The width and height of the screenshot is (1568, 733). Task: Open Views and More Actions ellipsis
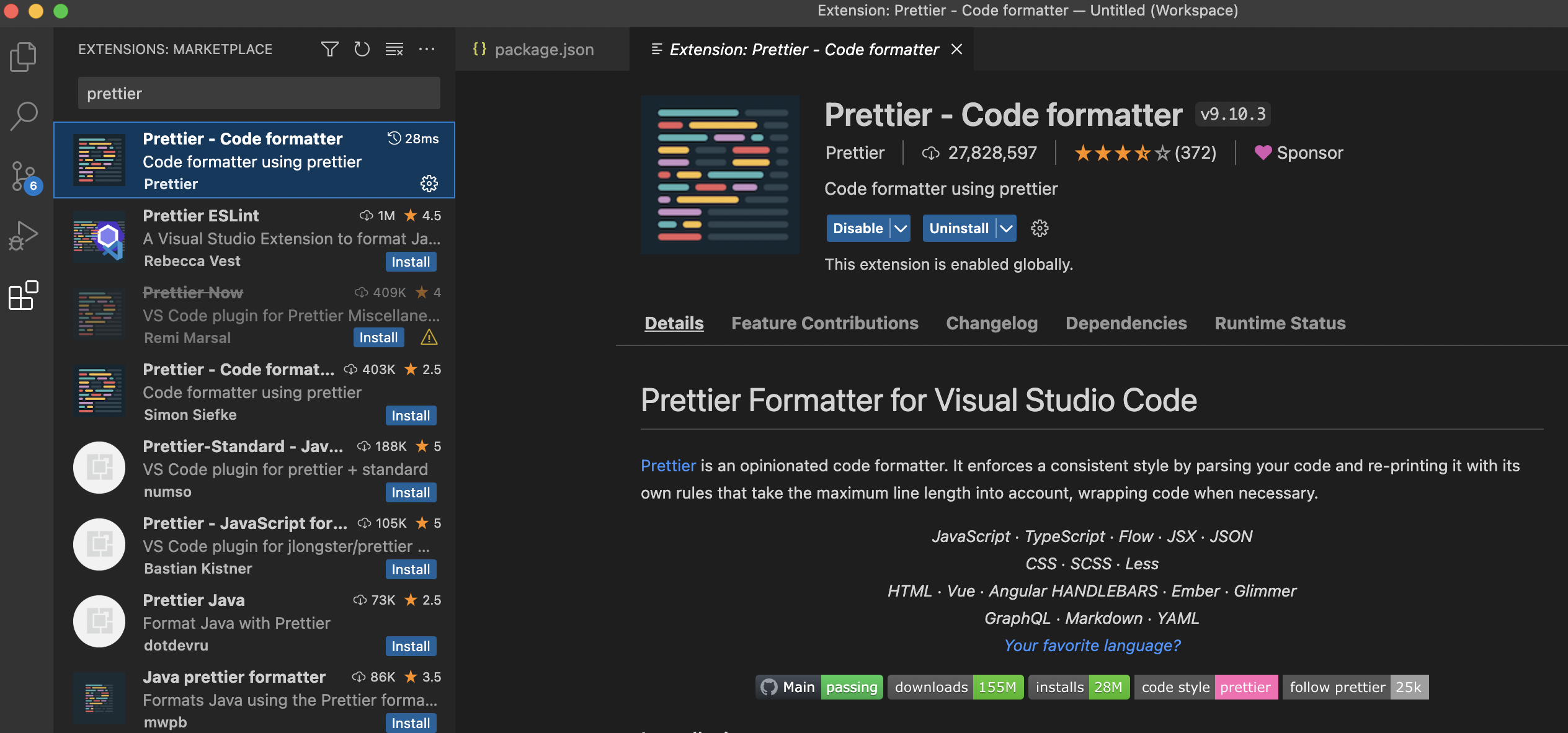pyautogui.click(x=427, y=49)
